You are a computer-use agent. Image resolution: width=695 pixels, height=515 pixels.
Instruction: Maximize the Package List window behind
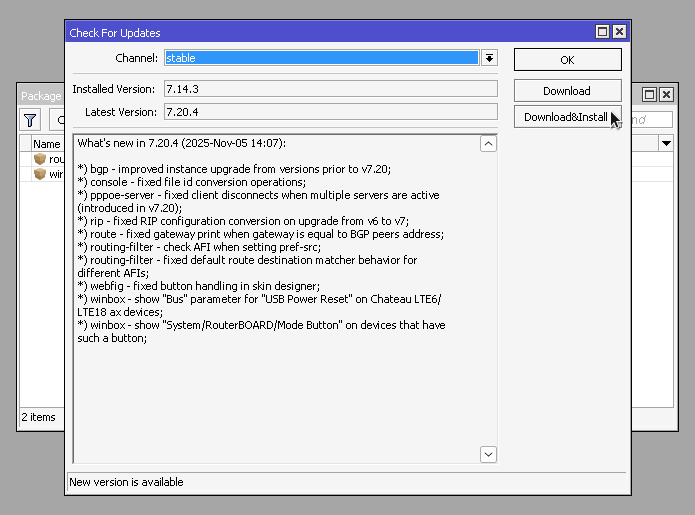click(x=649, y=94)
